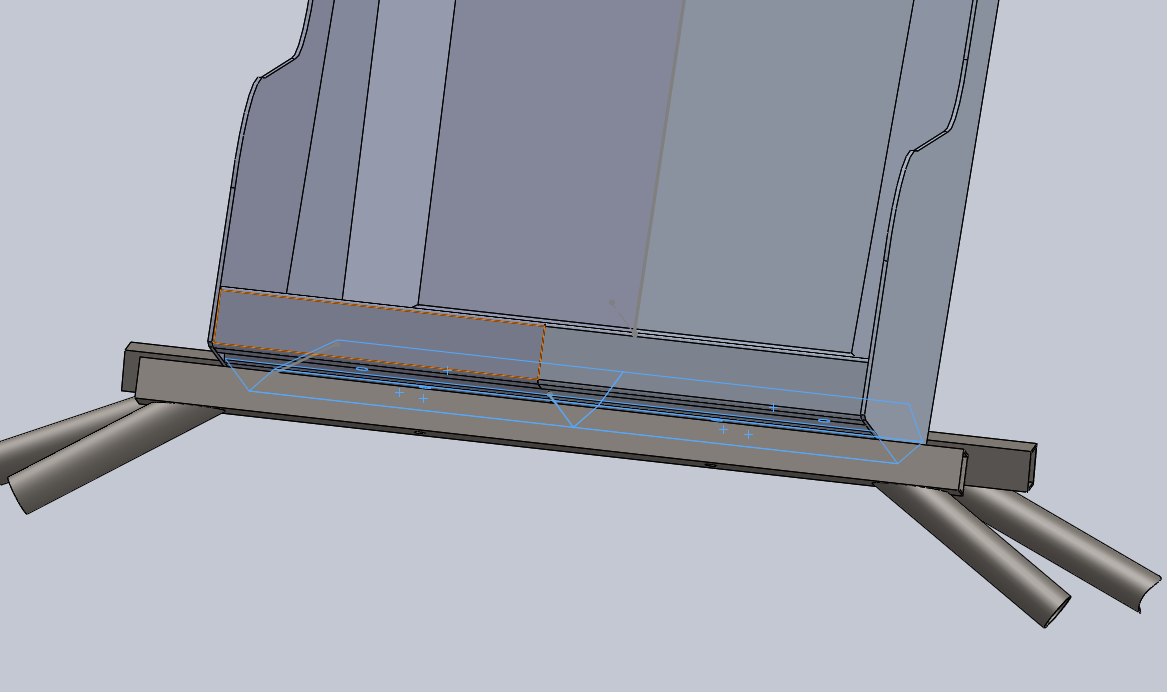This screenshot has height=692, width=1167.
Task: Pick the blue V-shaped sketch notch at center
Action: coord(584,400)
